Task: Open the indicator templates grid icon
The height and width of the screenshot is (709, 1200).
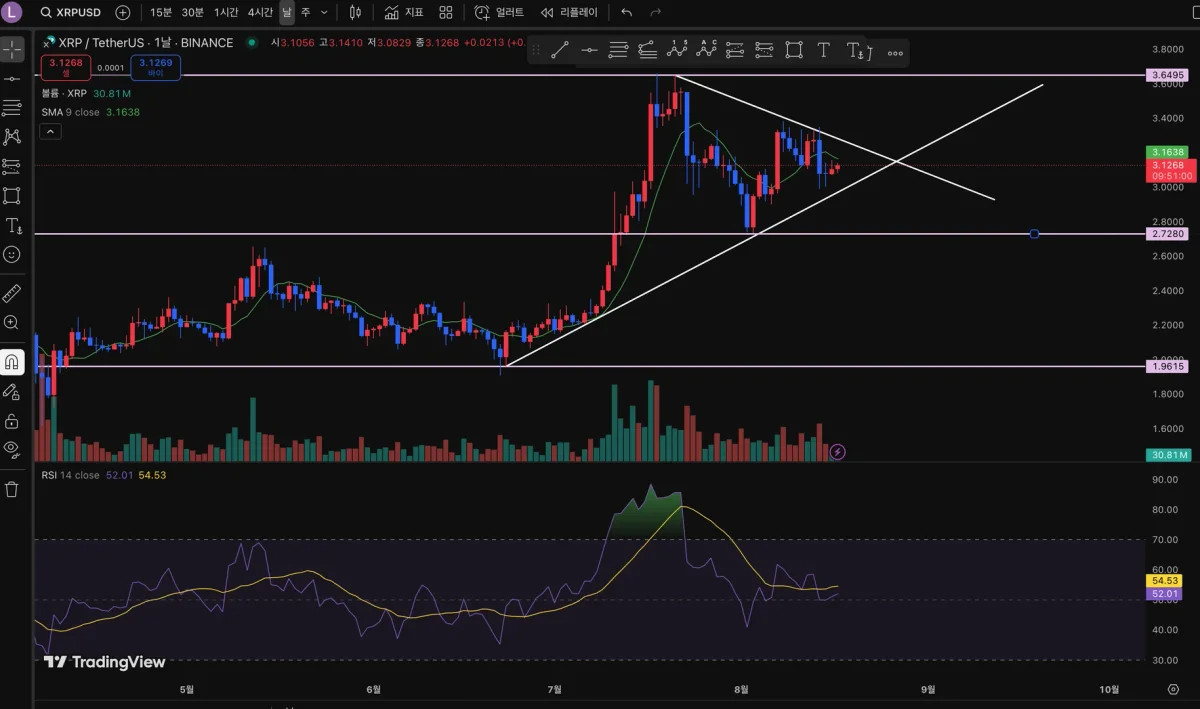Action: (x=445, y=13)
